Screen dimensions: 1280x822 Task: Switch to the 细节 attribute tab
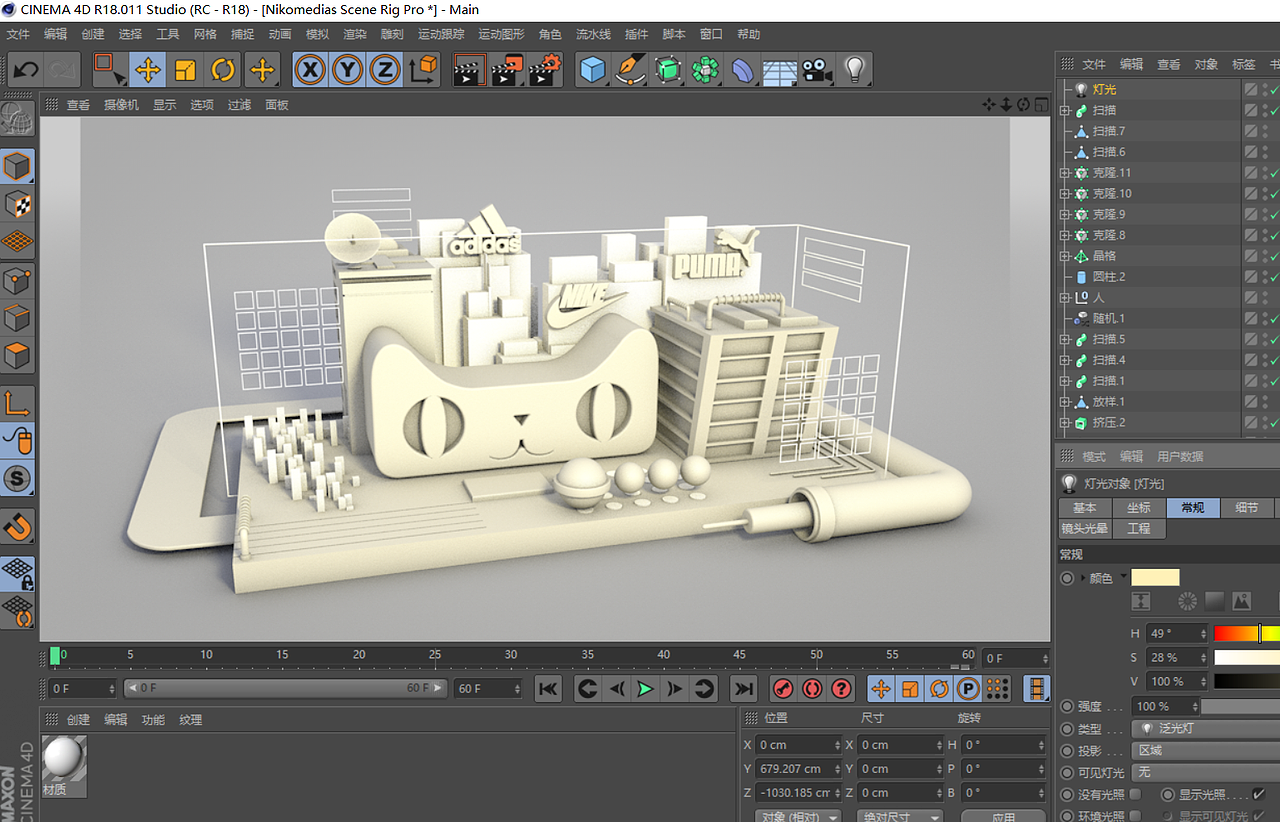click(1247, 507)
